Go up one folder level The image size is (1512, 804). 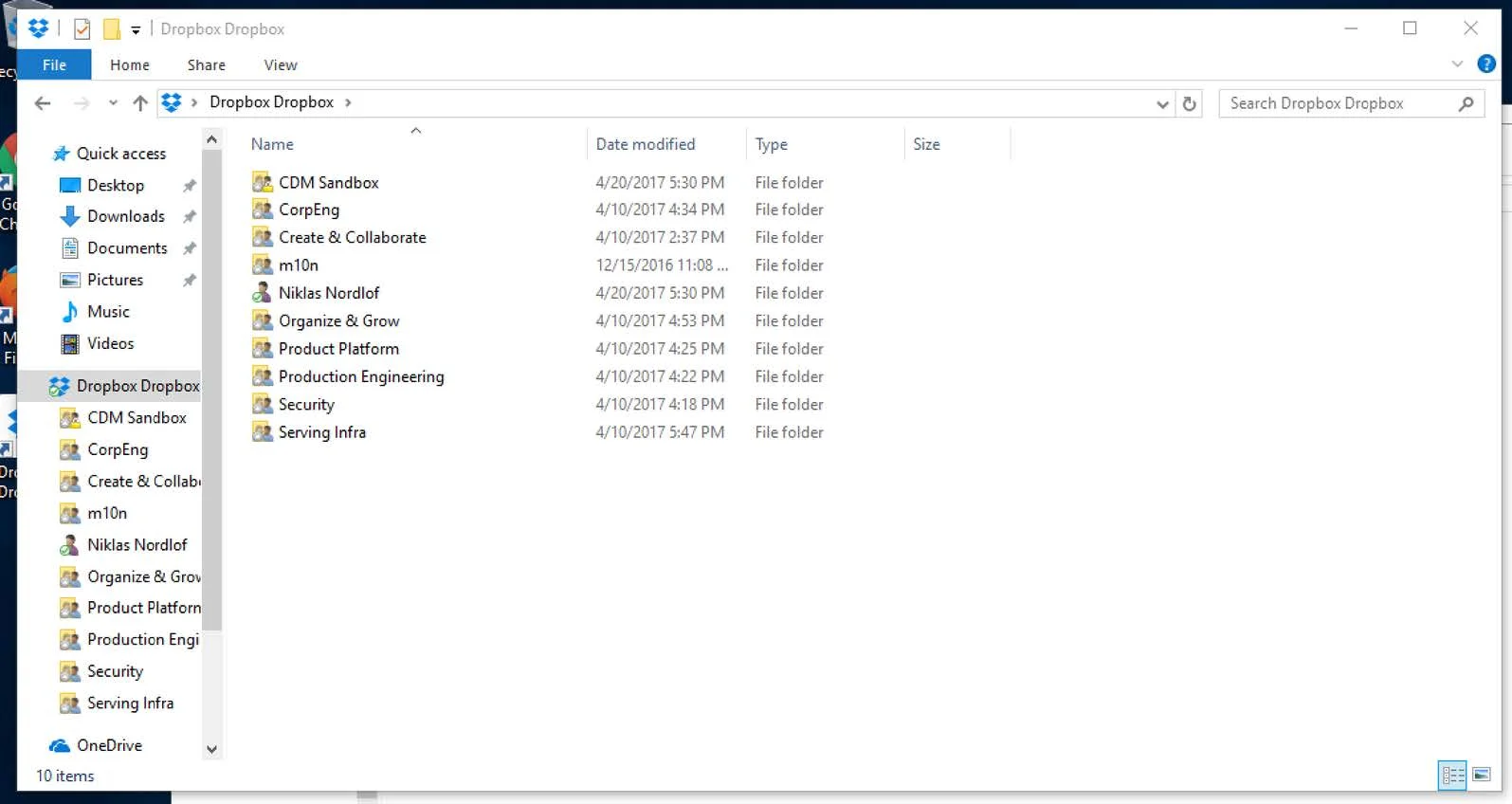pyautogui.click(x=140, y=103)
